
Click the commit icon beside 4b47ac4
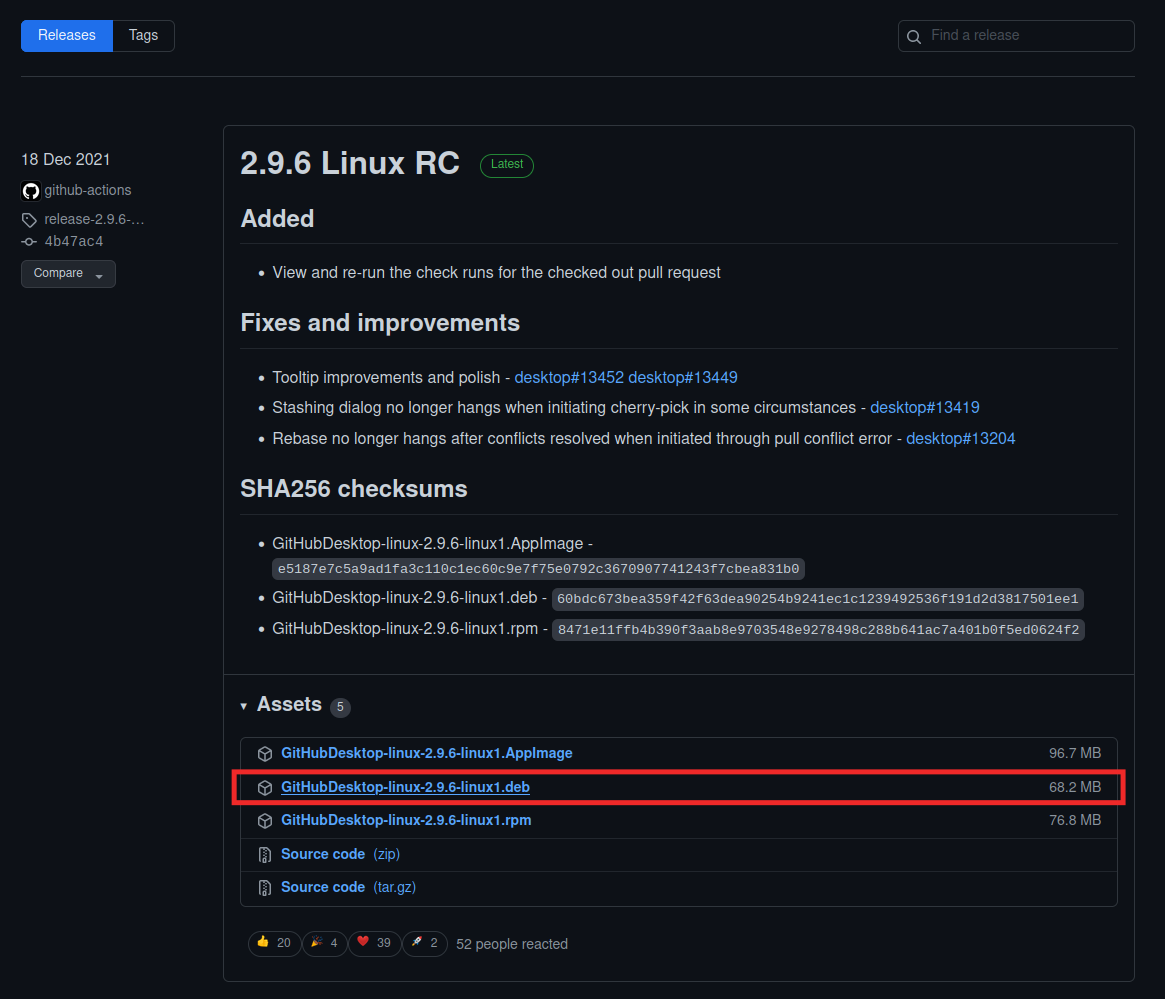click(x=29, y=241)
